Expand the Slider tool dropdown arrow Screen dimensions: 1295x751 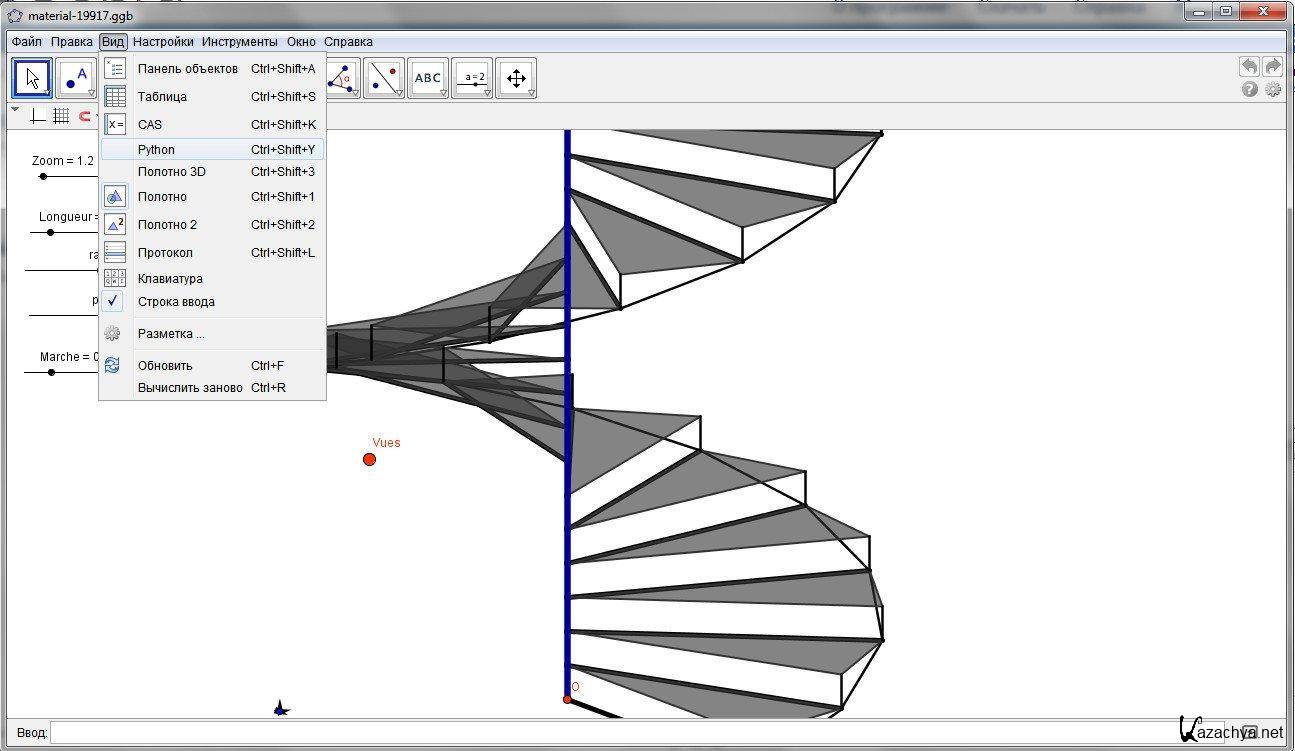tap(487, 93)
